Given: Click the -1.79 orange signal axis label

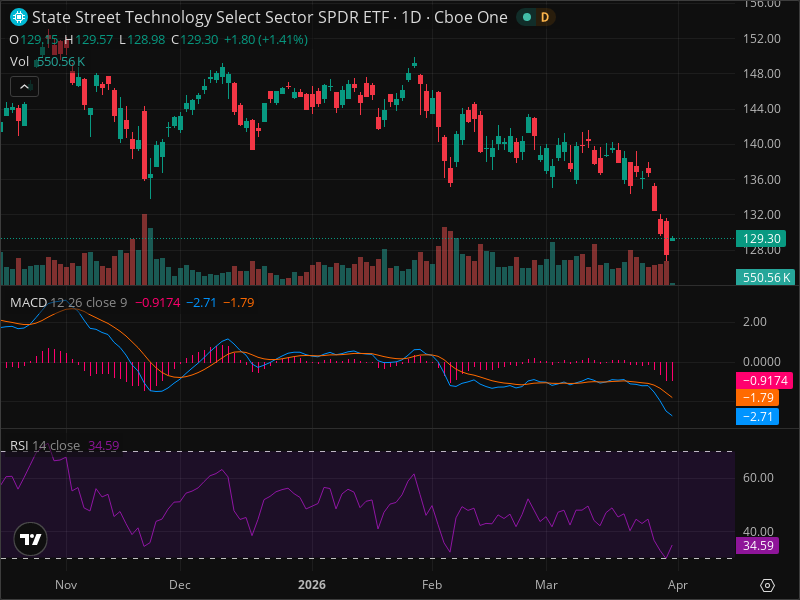Looking at the screenshot, I should (758, 397).
